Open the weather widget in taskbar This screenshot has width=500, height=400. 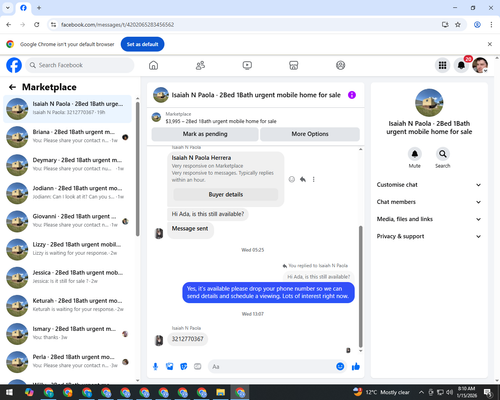(x=381, y=392)
